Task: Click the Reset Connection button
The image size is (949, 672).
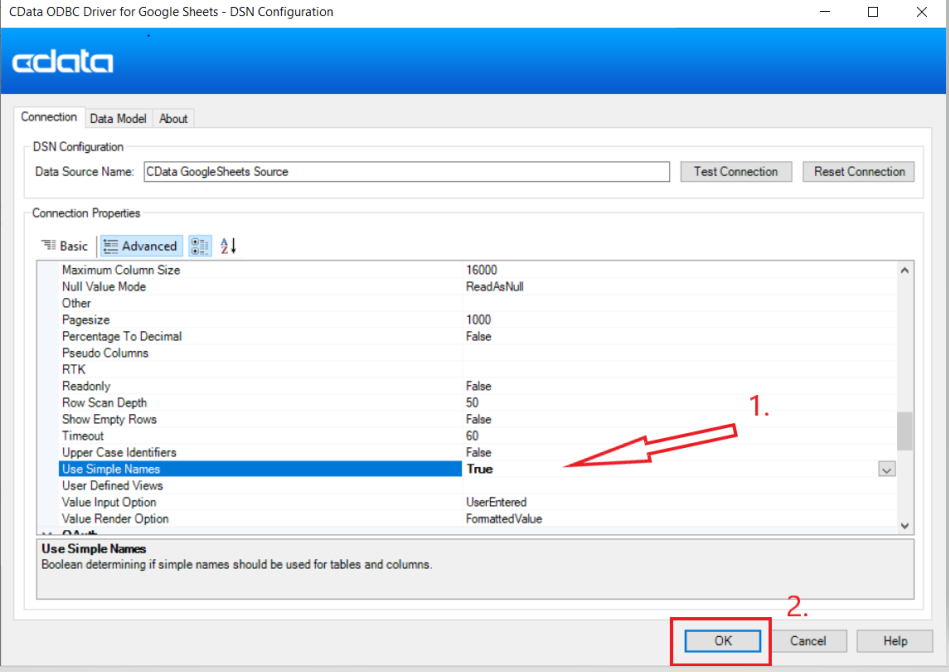Action: 859,171
